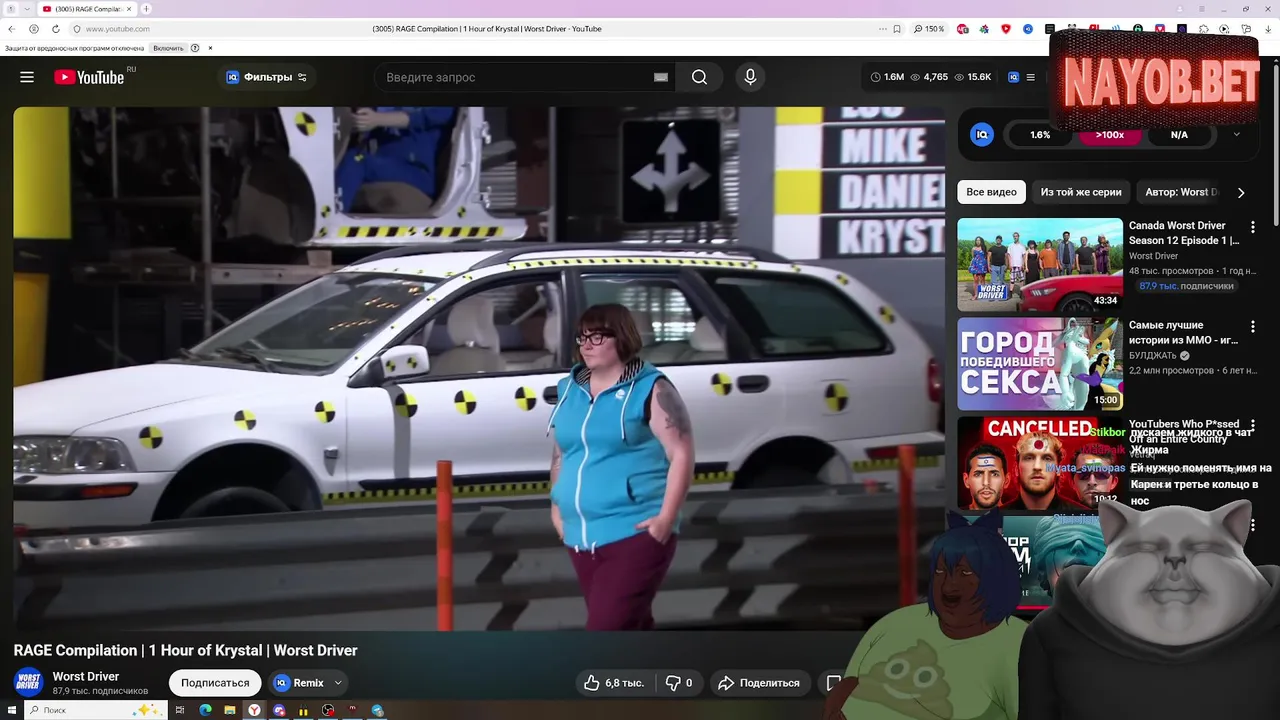Click the RAGE Compilation video title text

[185, 650]
